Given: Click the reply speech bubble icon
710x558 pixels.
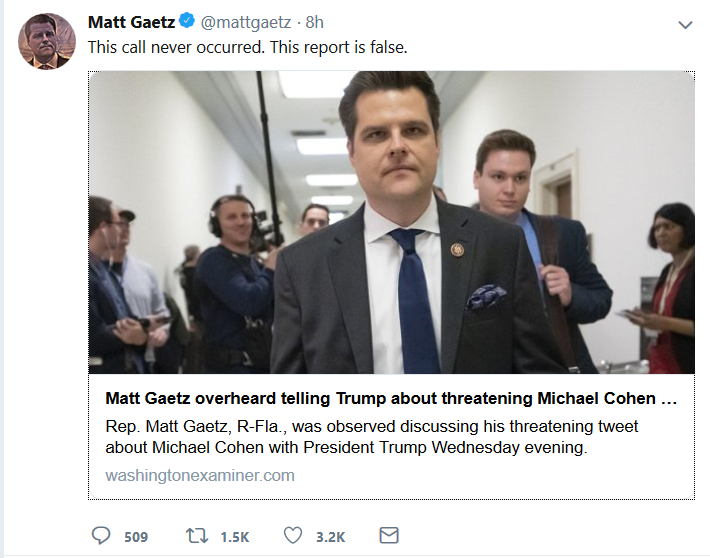Looking at the screenshot, I should pos(101,536).
